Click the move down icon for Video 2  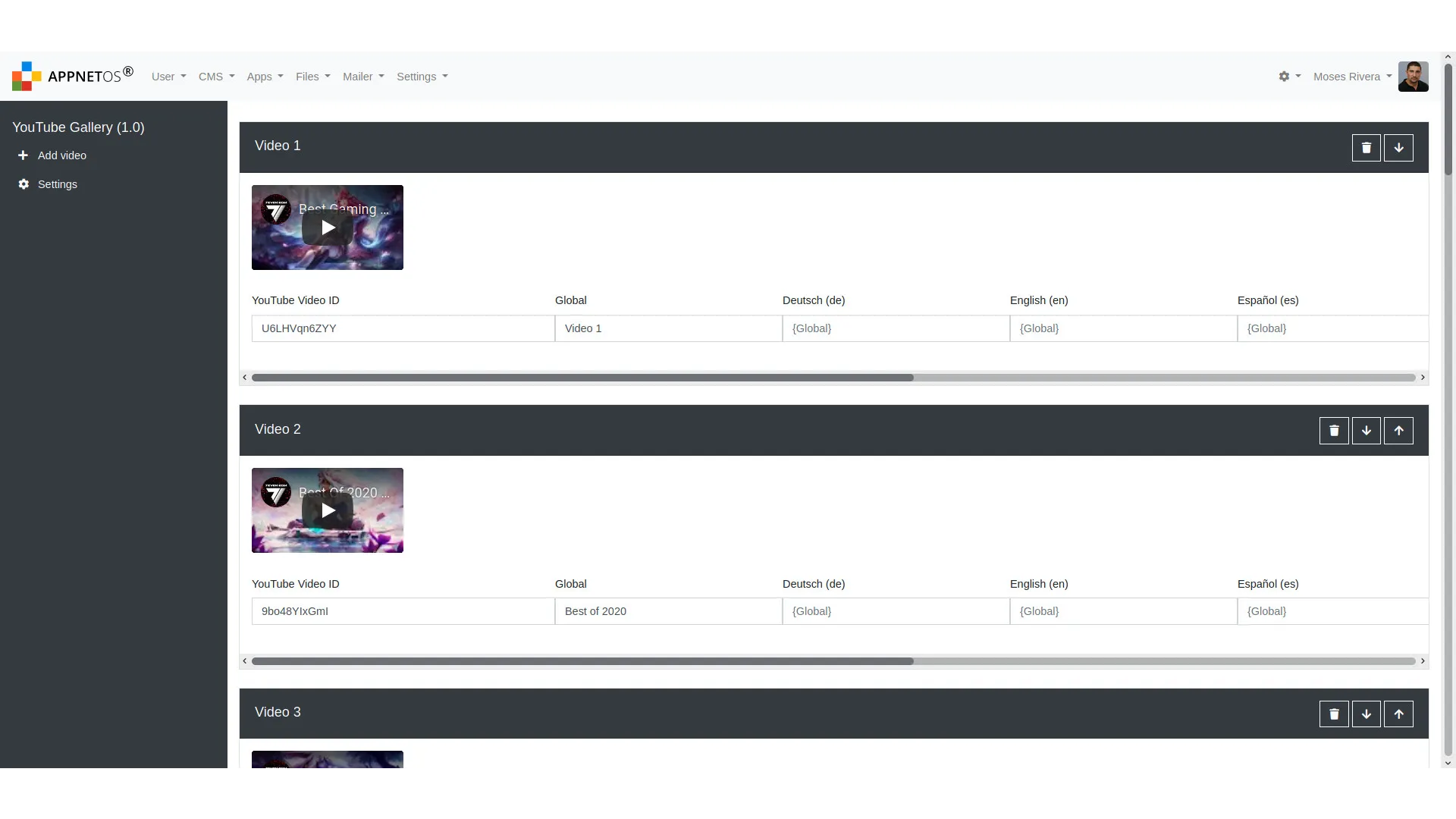click(1366, 430)
